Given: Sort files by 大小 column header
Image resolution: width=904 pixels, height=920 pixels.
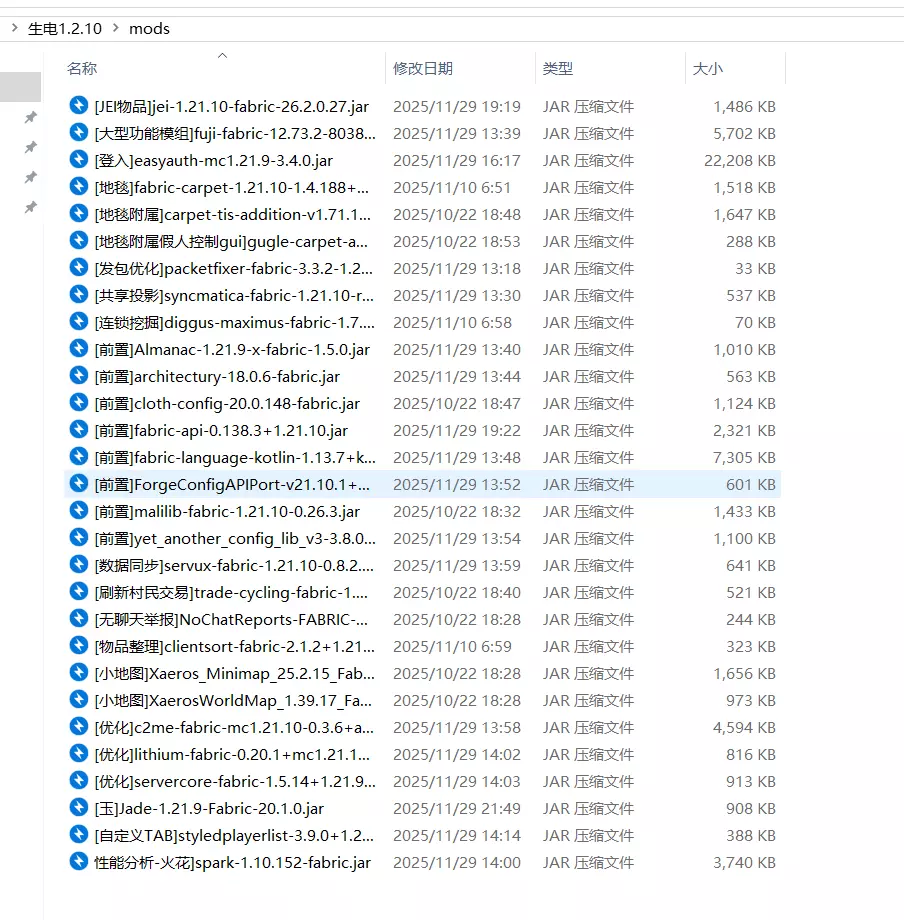Looking at the screenshot, I should pyautogui.click(x=707, y=69).
